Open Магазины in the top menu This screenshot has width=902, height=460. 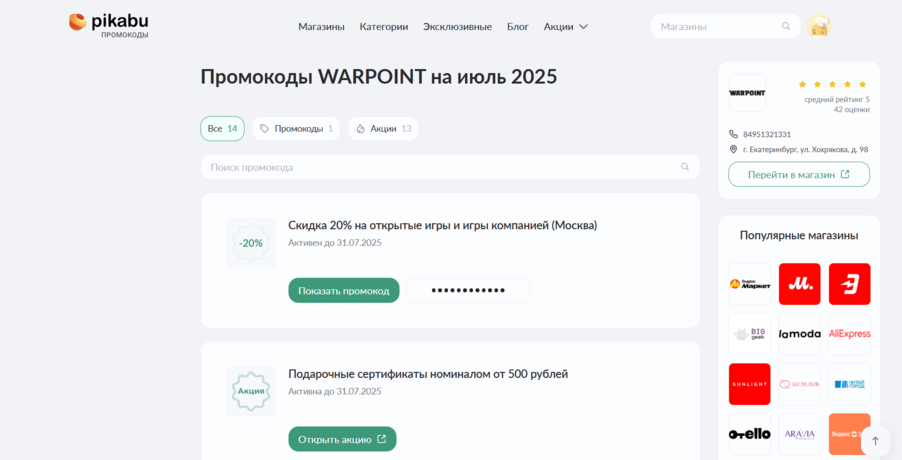[x=321, y=26]
